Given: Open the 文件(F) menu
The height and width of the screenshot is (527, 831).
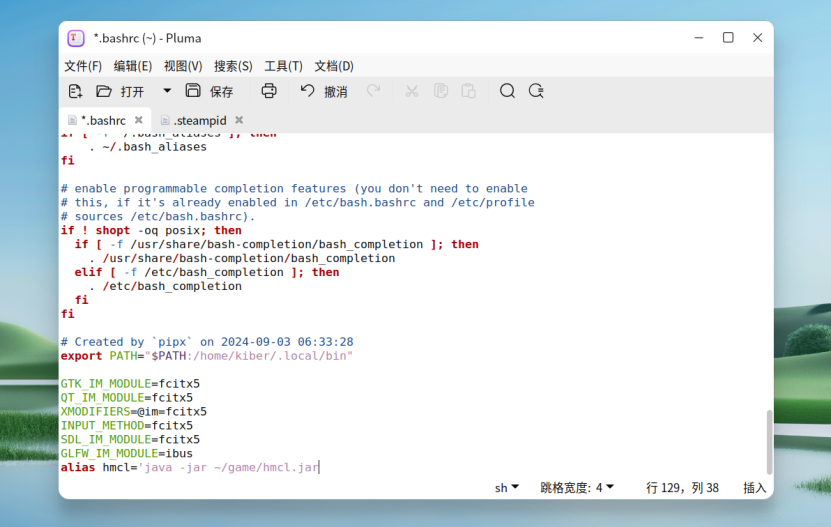Looking at the screenshot, I should pyautogui.click(x=83, y=66).
